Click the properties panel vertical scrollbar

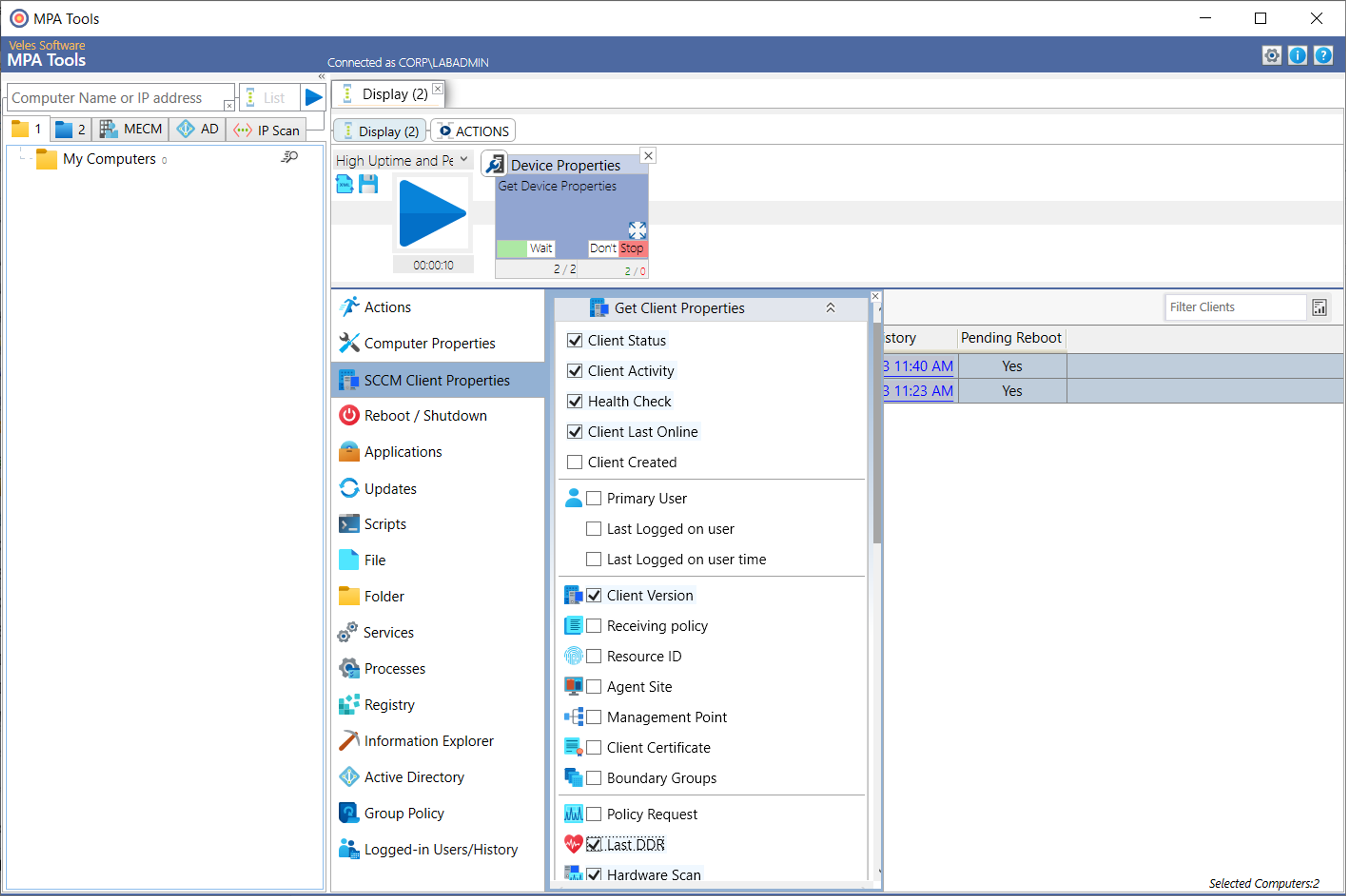(876, 433)
